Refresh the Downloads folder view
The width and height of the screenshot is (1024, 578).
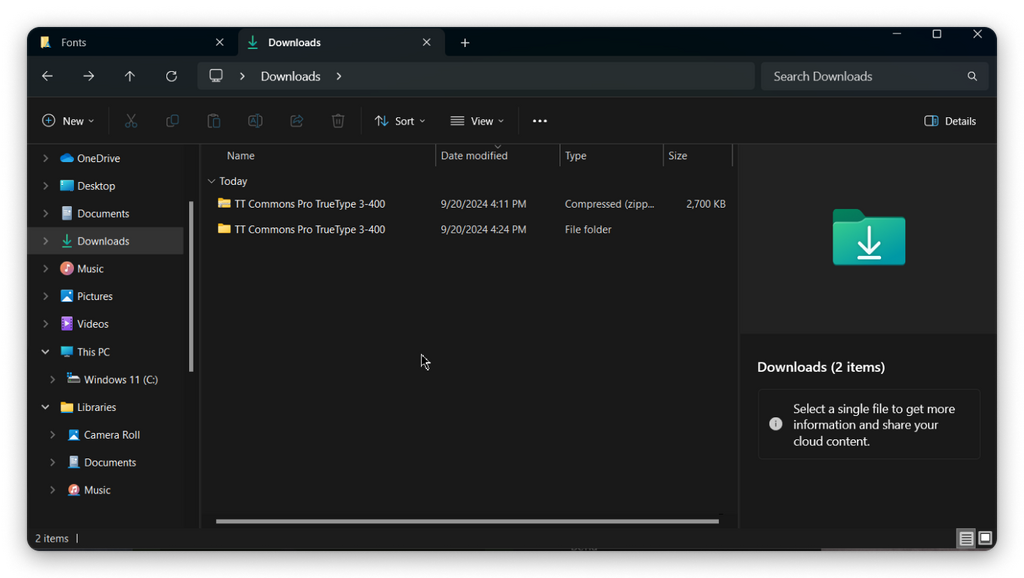(171, 76)
